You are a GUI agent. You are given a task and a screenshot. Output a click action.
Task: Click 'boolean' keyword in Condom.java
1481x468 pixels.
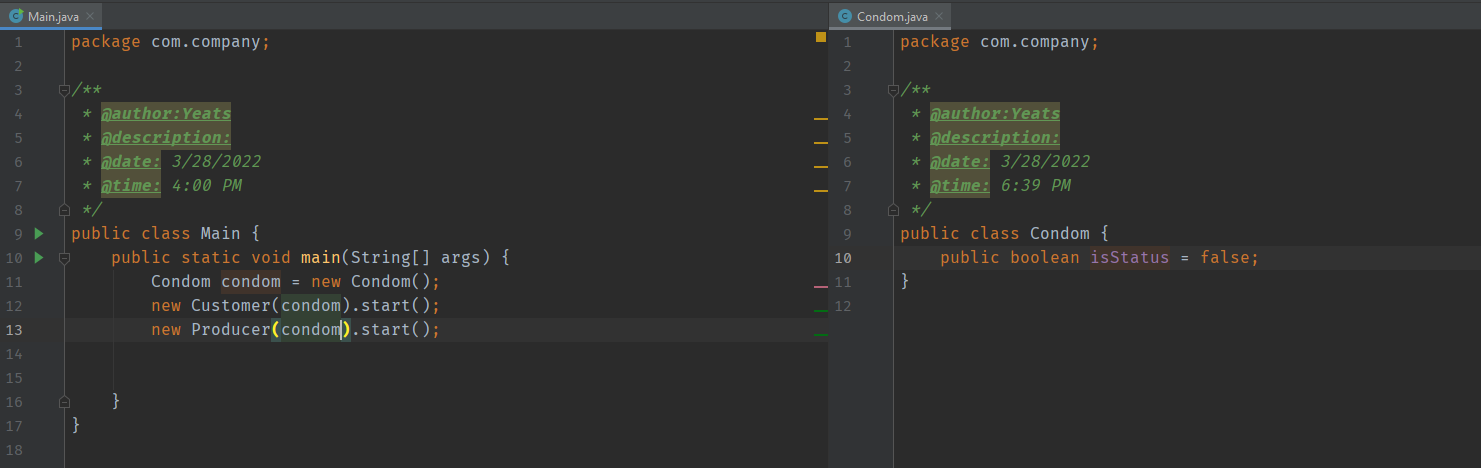click(1045, 258)
